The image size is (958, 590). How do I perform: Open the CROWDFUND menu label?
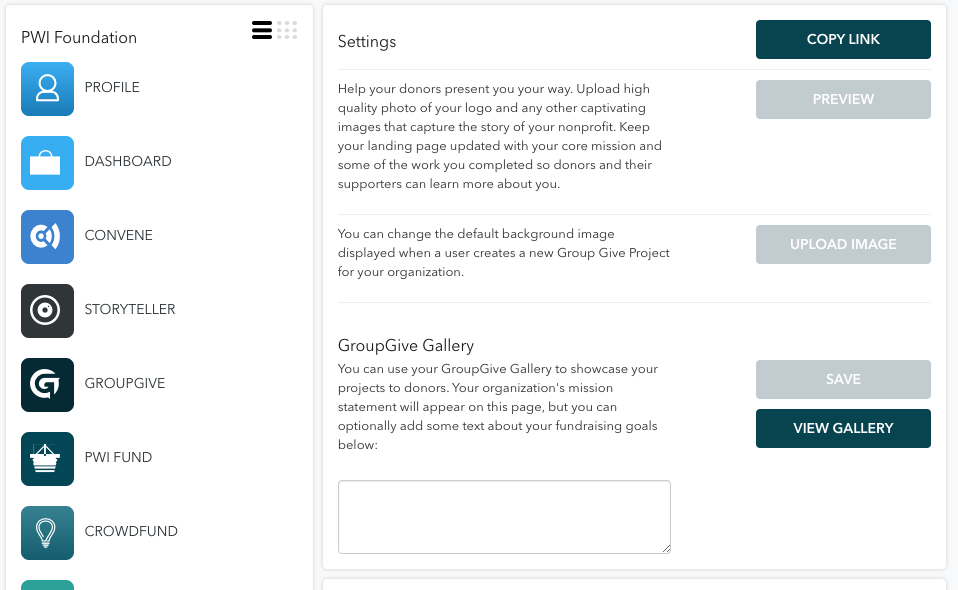[131, 531]
